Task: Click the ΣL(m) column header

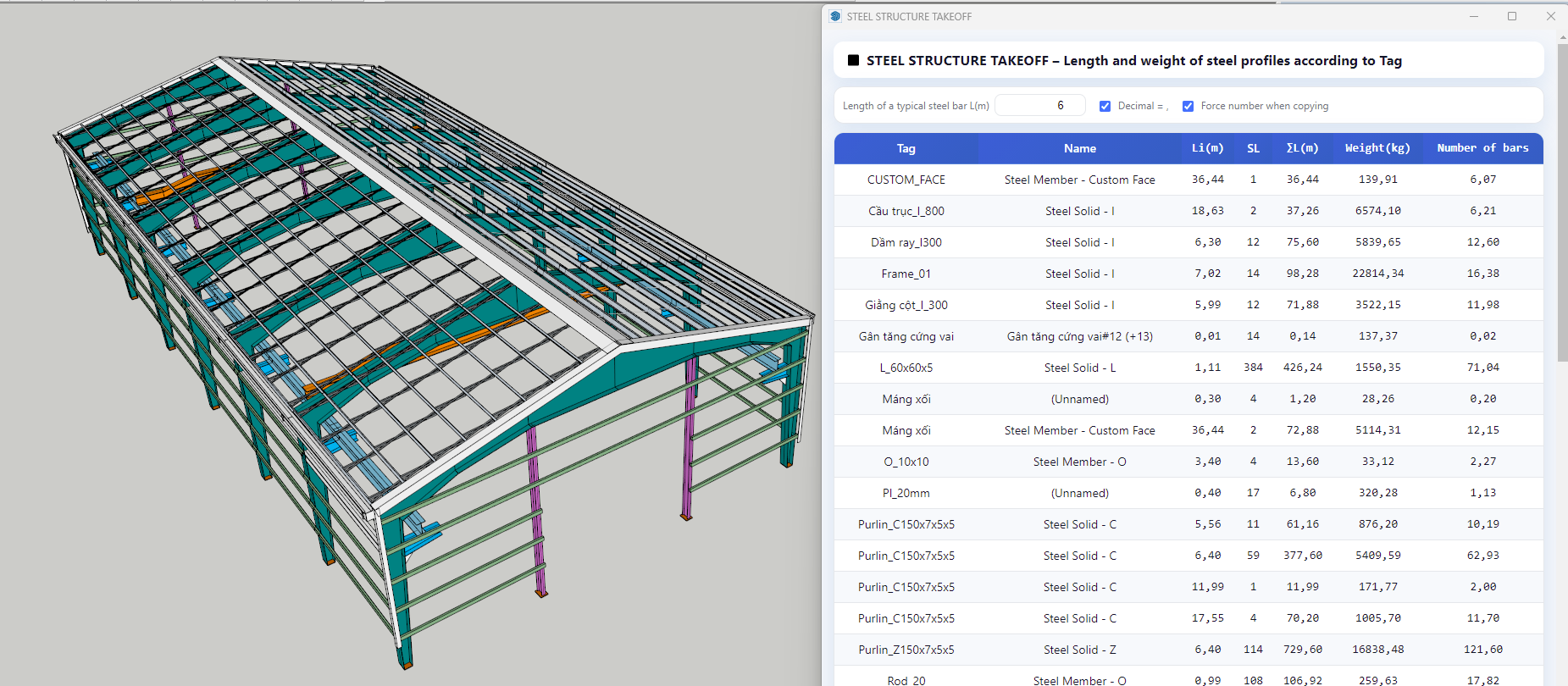Action: pos(1302,148)
